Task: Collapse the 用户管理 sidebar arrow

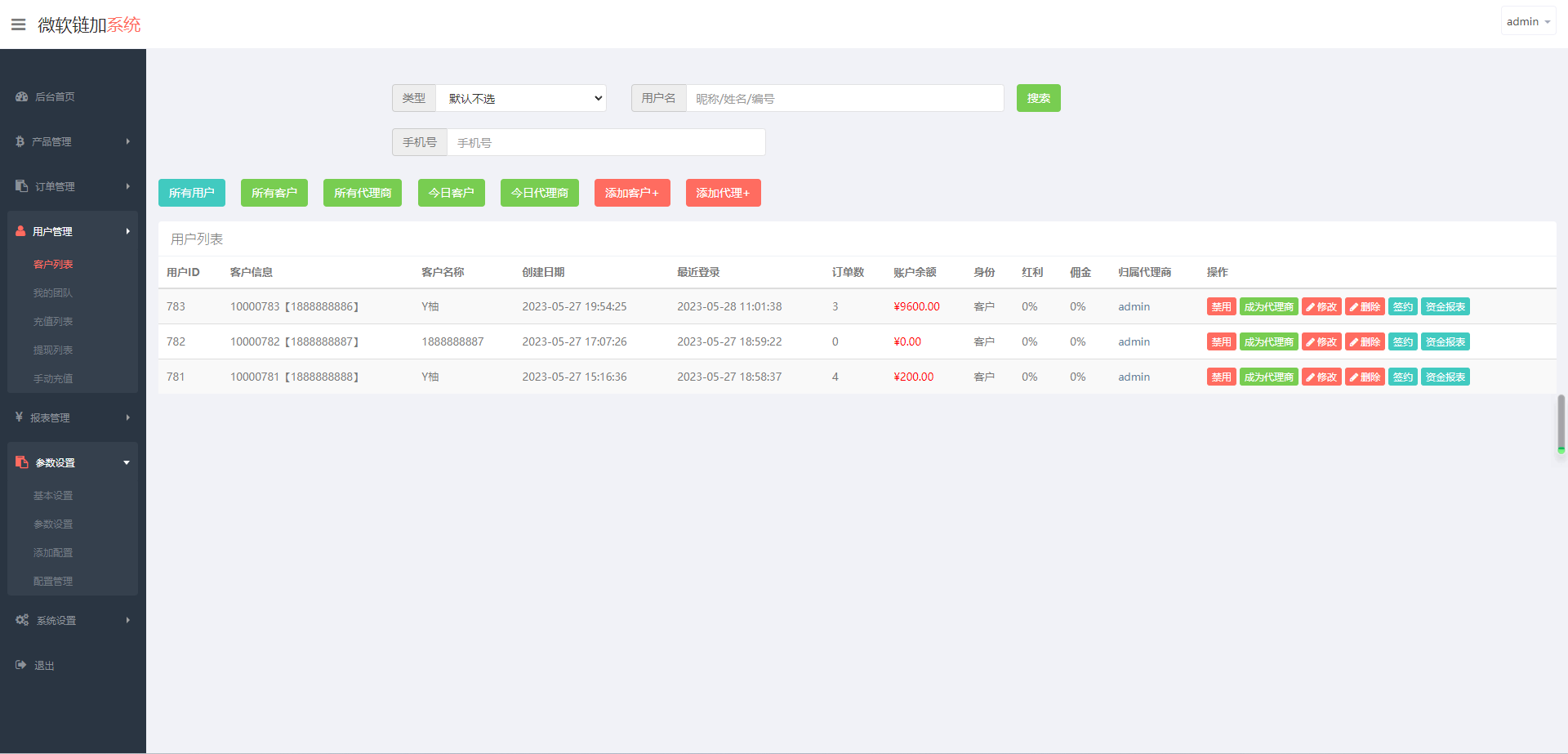Action: click(x=128, y=231)
